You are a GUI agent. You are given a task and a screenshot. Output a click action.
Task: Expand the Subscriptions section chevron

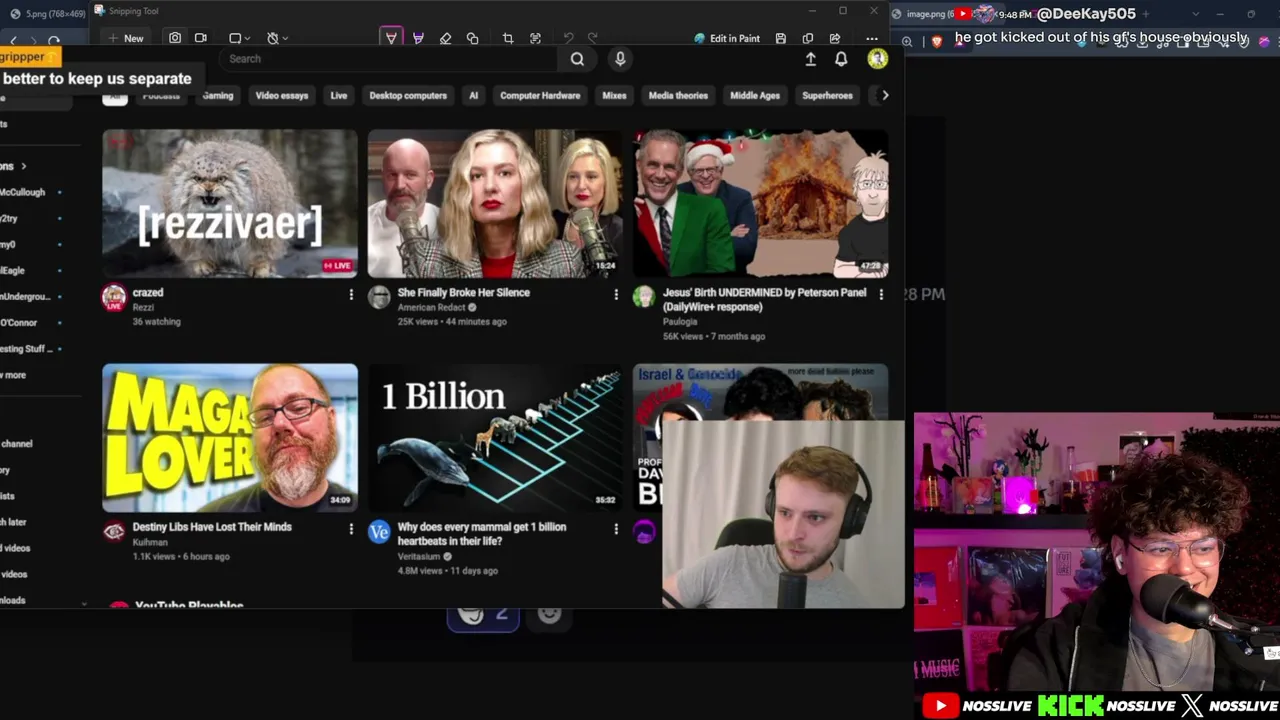(x=24, y=166)
